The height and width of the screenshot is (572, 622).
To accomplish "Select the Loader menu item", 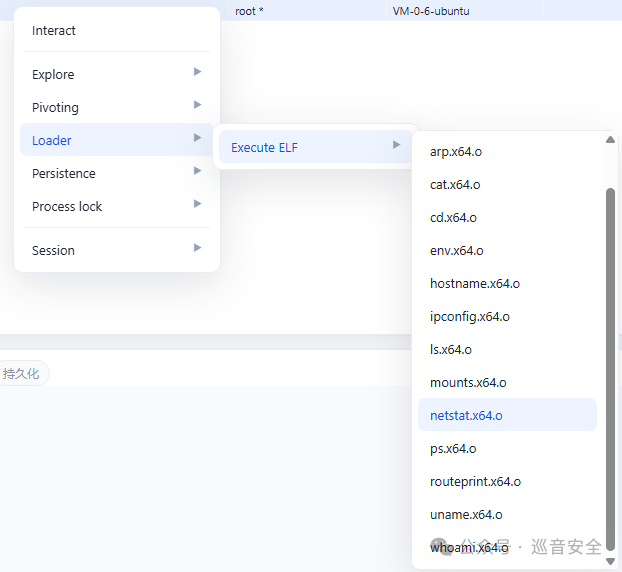I will (x=117, y=140).
